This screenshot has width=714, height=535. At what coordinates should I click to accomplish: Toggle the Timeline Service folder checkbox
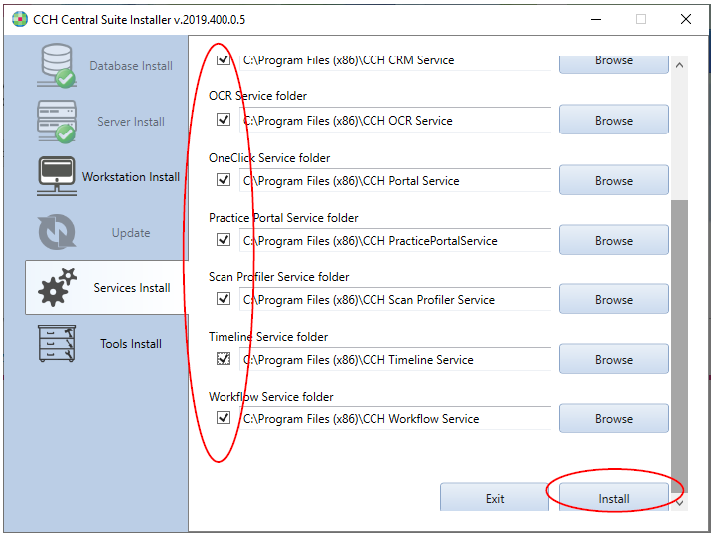pos(223,359)
